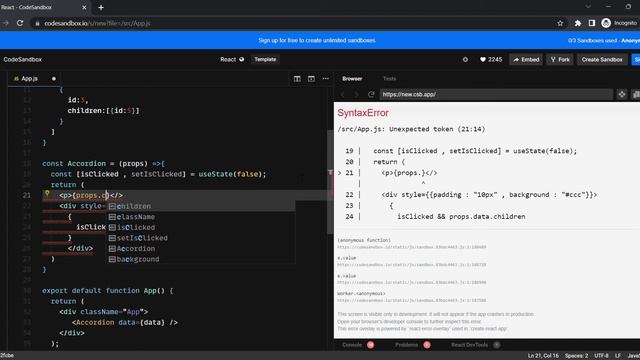Click the Console red count badge
This screenshot has width=640, height=360.
[x=371, y=345]
